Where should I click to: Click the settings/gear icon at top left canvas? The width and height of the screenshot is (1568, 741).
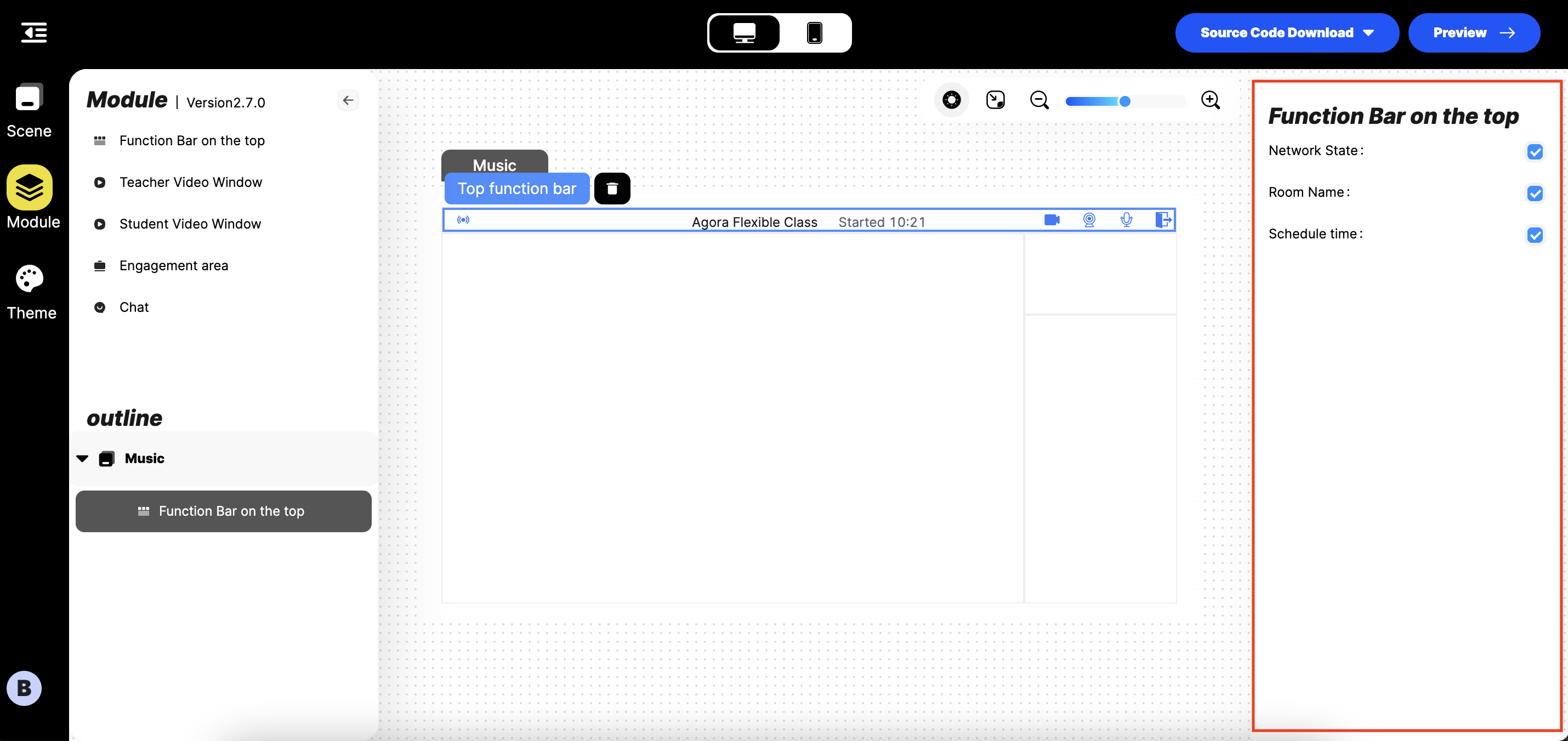951,100
